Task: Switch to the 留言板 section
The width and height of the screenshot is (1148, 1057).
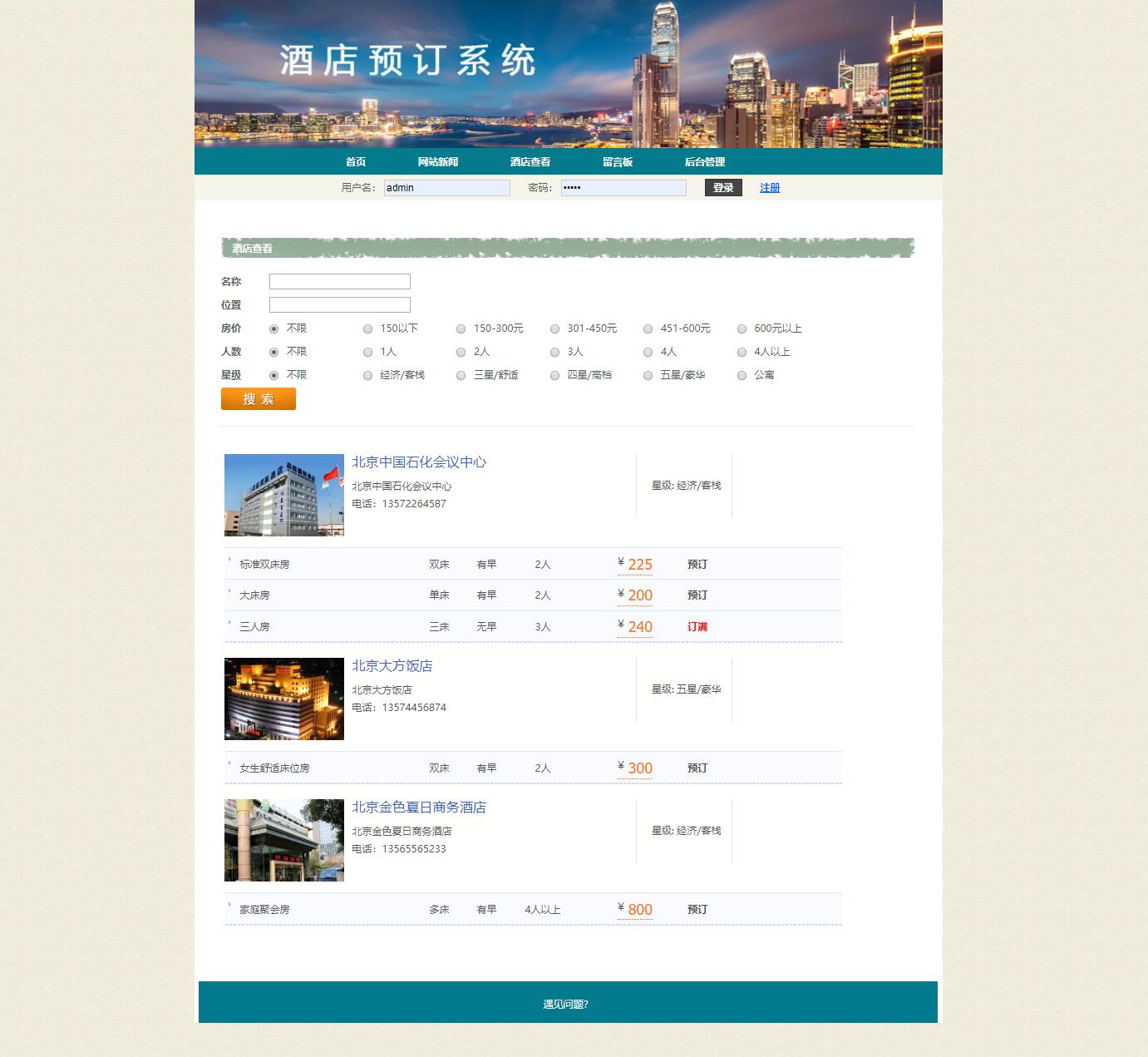Action: click(x=616, y=161)
